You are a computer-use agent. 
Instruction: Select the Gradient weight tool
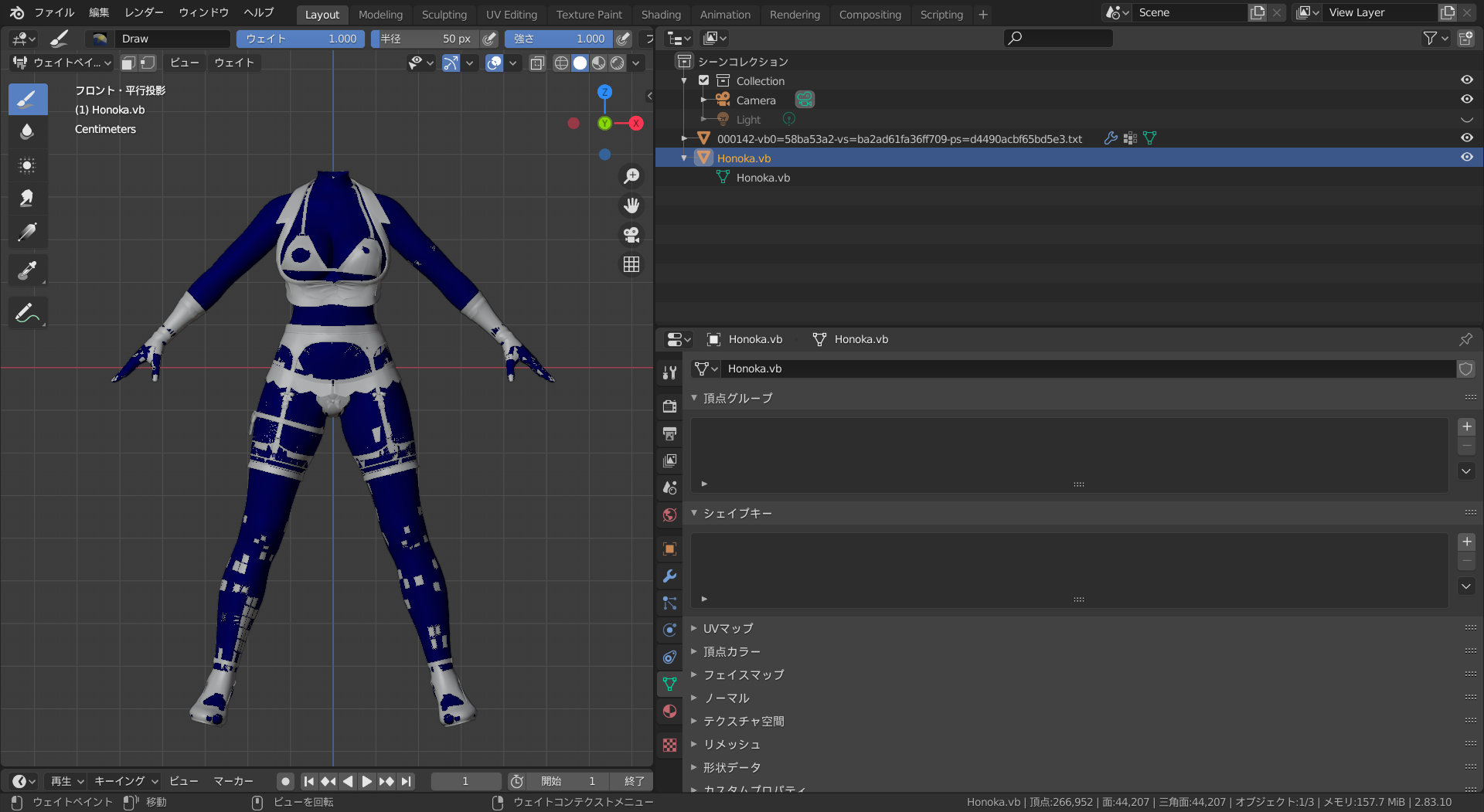27,232
